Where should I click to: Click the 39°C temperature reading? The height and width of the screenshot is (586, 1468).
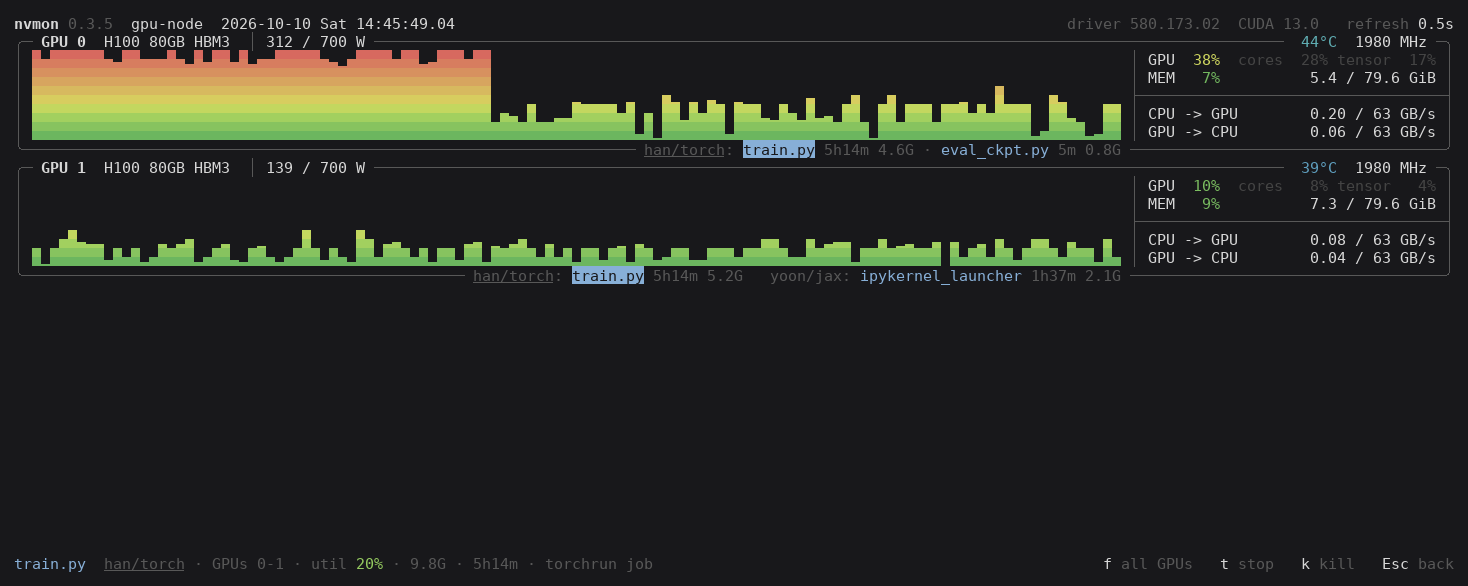[x=1319, y=168]
